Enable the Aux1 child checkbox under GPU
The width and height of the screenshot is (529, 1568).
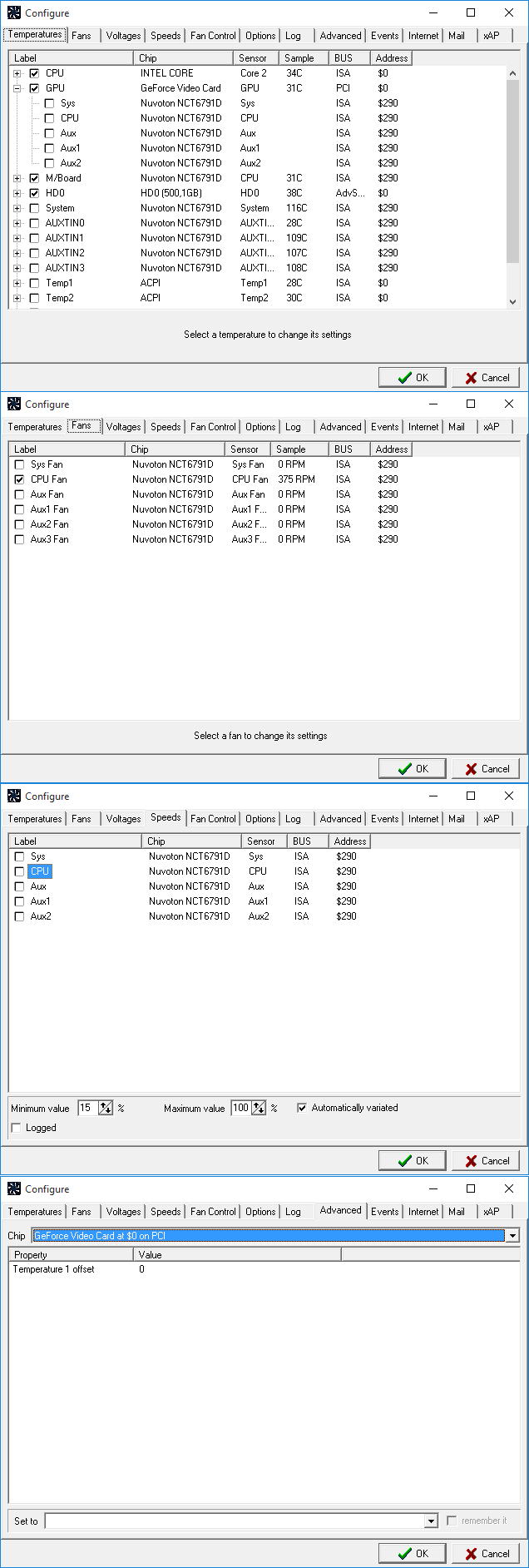(49, 148)
